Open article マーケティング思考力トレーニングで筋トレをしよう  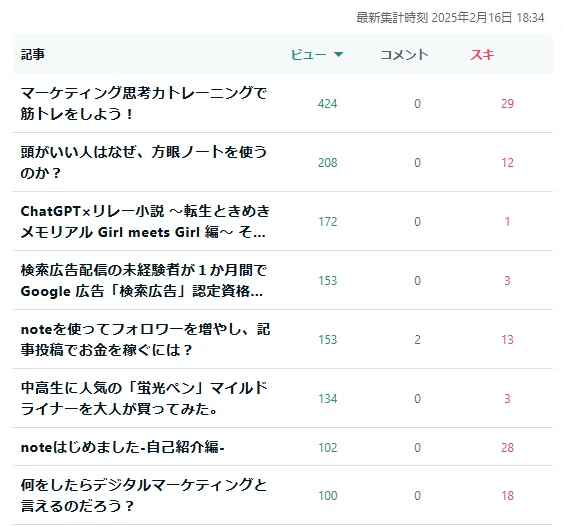[144, 103]
